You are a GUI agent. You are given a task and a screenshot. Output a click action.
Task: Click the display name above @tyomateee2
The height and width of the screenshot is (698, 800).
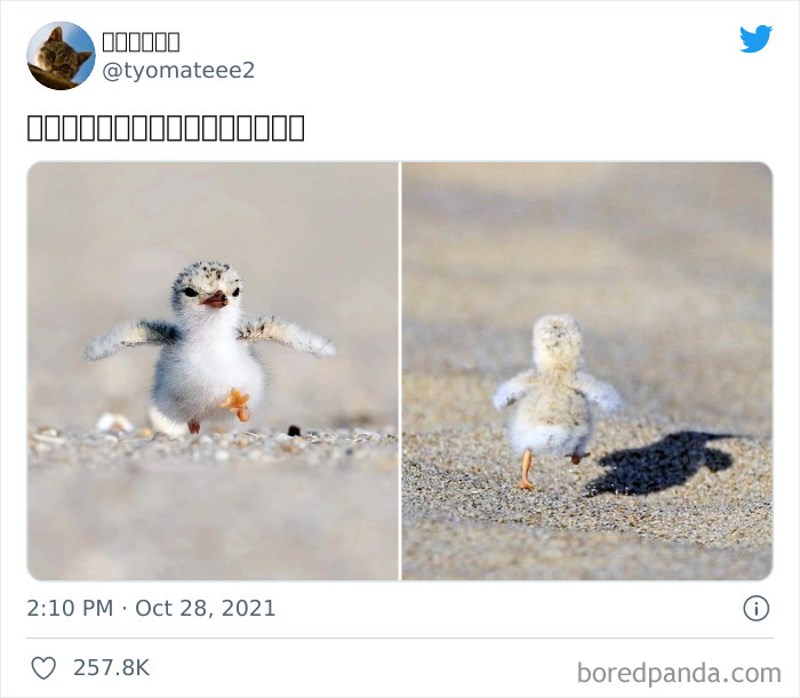141,42
